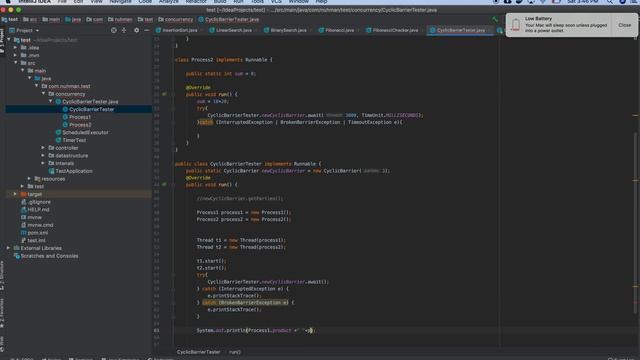Collapse the concurrency package

click(43, 94)
